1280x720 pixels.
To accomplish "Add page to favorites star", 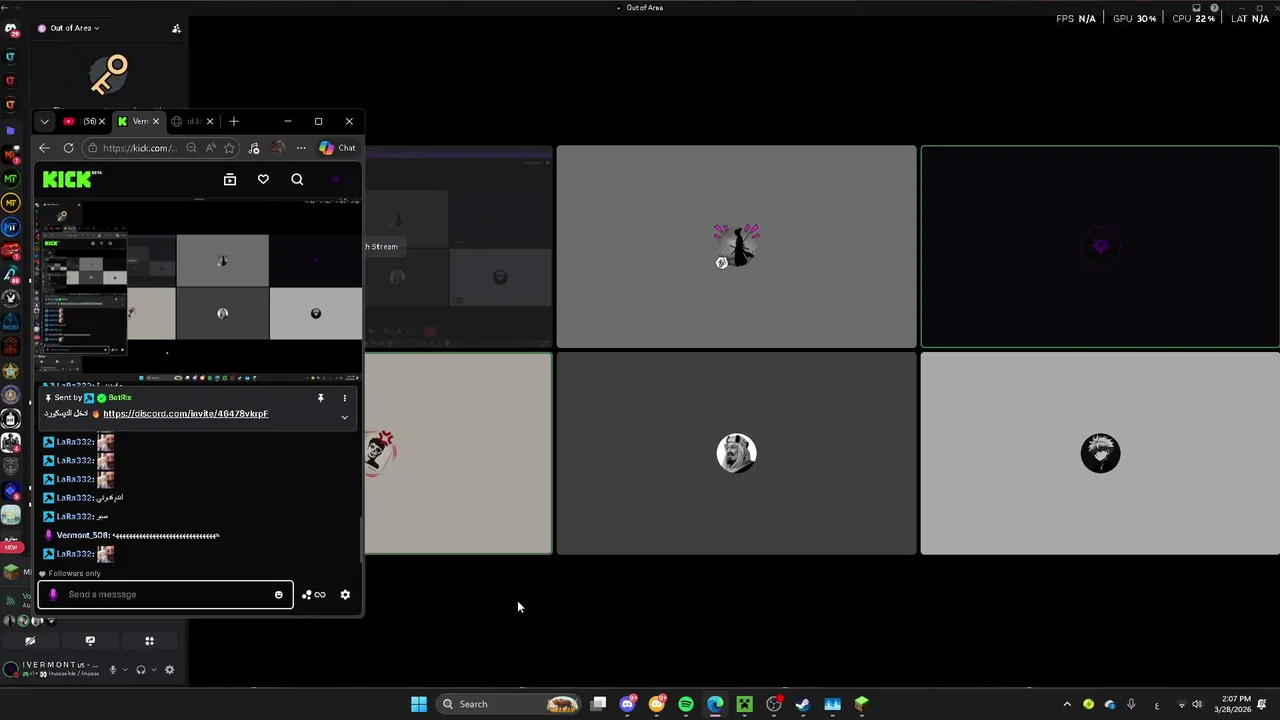I will click(x=229, y=148).
